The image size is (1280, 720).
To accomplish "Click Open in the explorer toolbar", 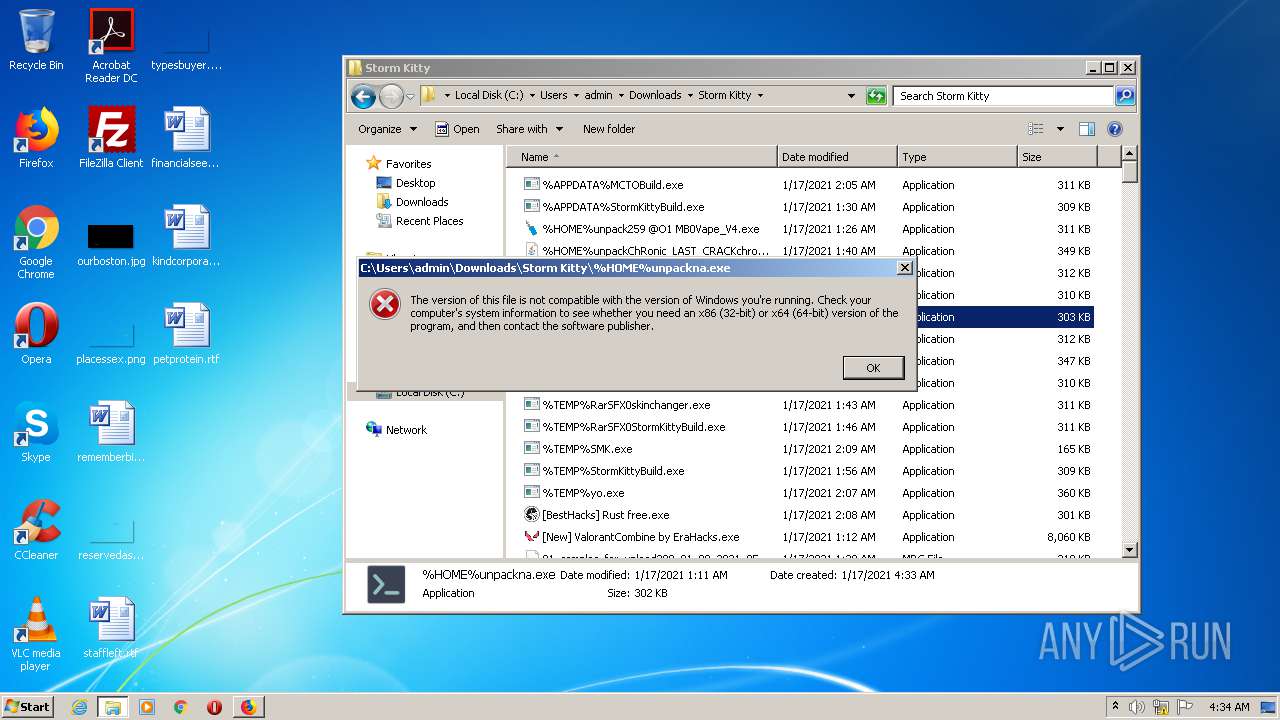I will pyautogui.click(x=457, y=129).
